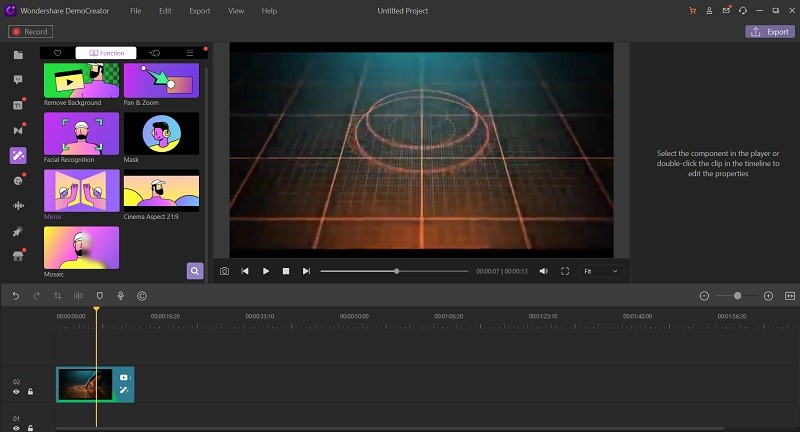The height and width of the screenshot is (432, 800).
Task: Click the timeline zoom slider handle
Action: click(737, 296)
